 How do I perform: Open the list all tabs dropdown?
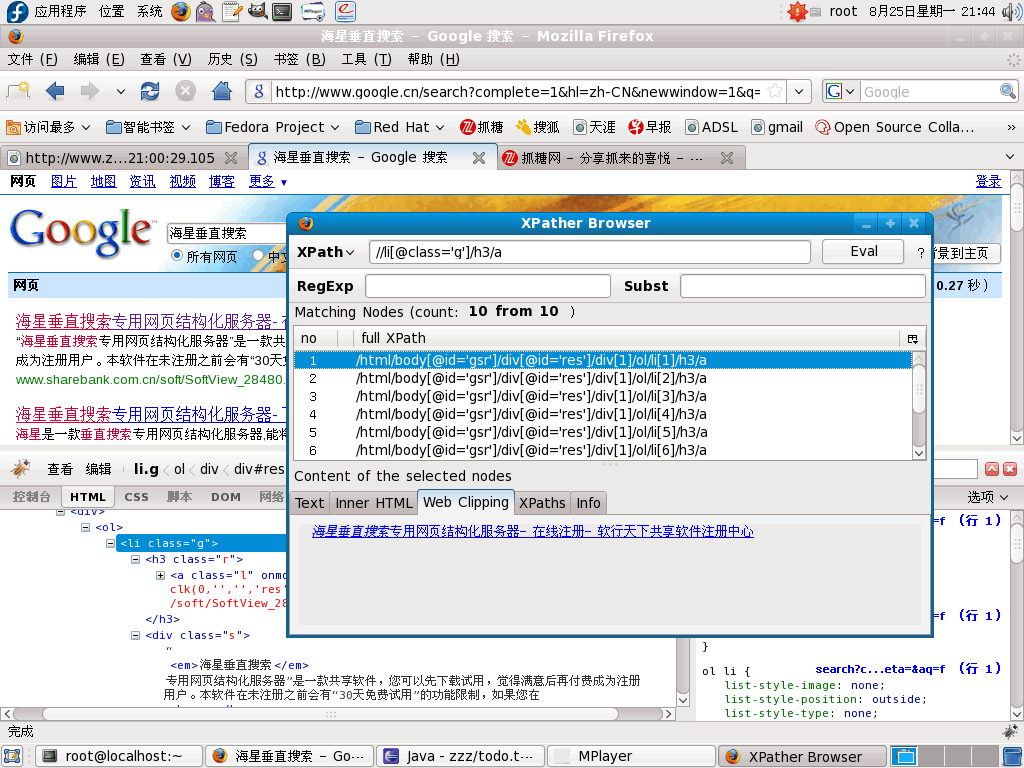1010,157
